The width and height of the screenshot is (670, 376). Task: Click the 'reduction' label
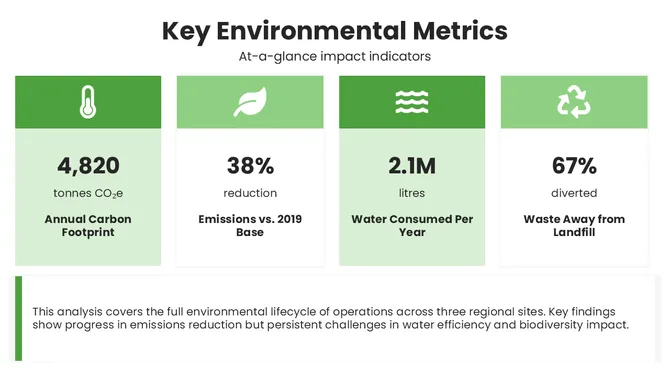click(x=250, y=193)
